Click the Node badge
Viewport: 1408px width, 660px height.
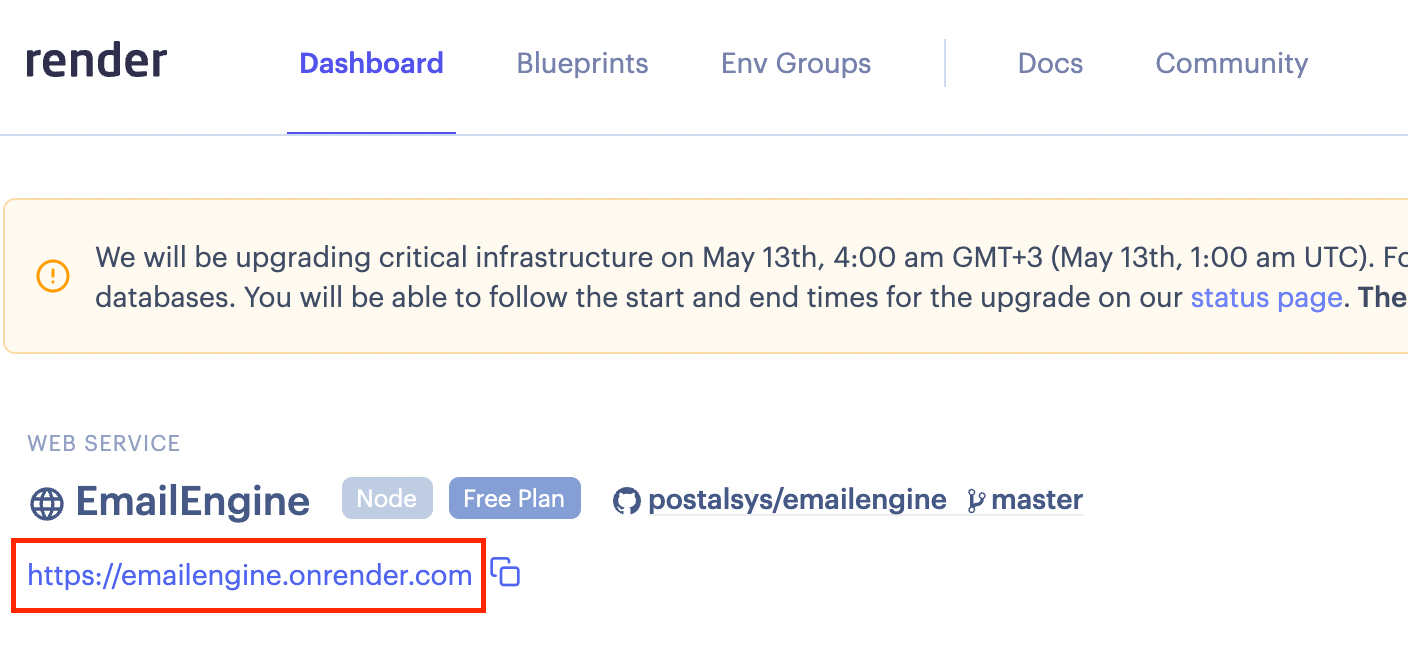[387, 498]
